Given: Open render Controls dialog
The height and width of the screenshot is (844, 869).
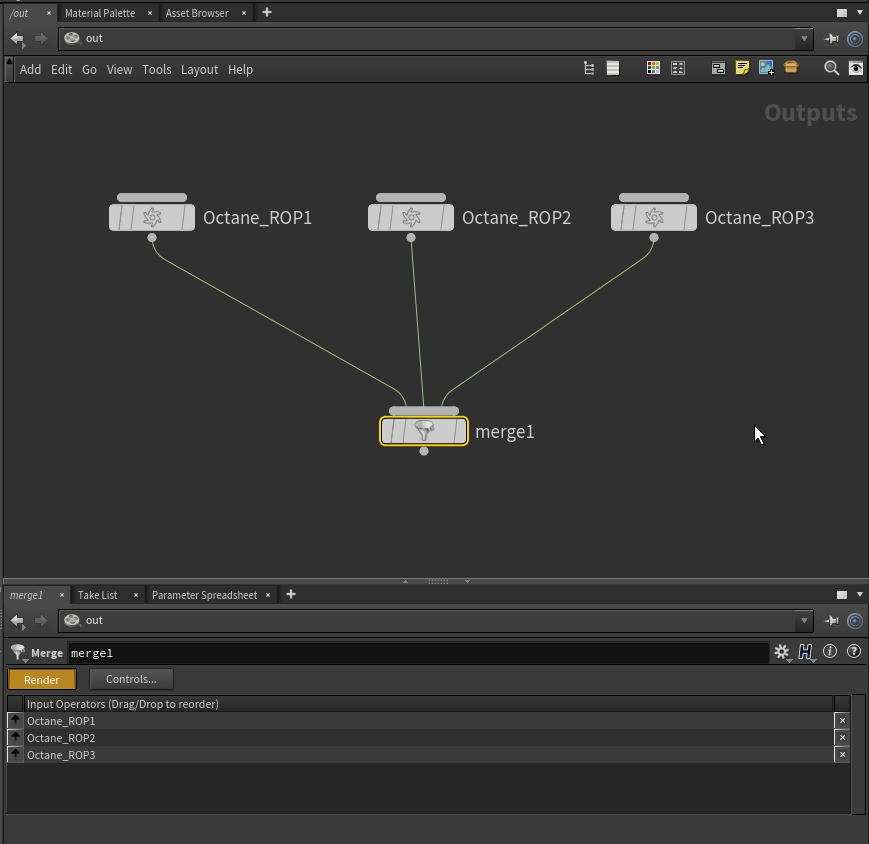Looking at the screenshot, I should click(x=131, y=679).
